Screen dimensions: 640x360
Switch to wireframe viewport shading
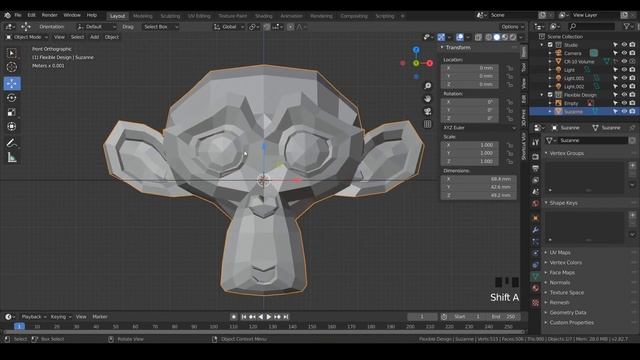tap(489, 37)
